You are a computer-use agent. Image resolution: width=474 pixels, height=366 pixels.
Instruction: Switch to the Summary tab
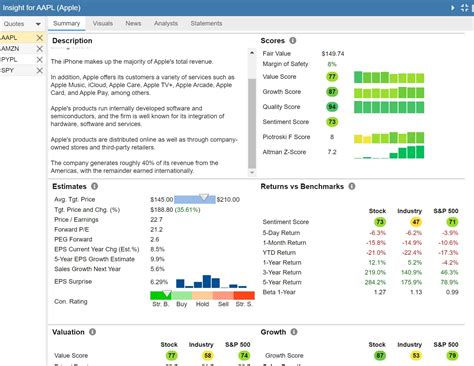point(66,23)
